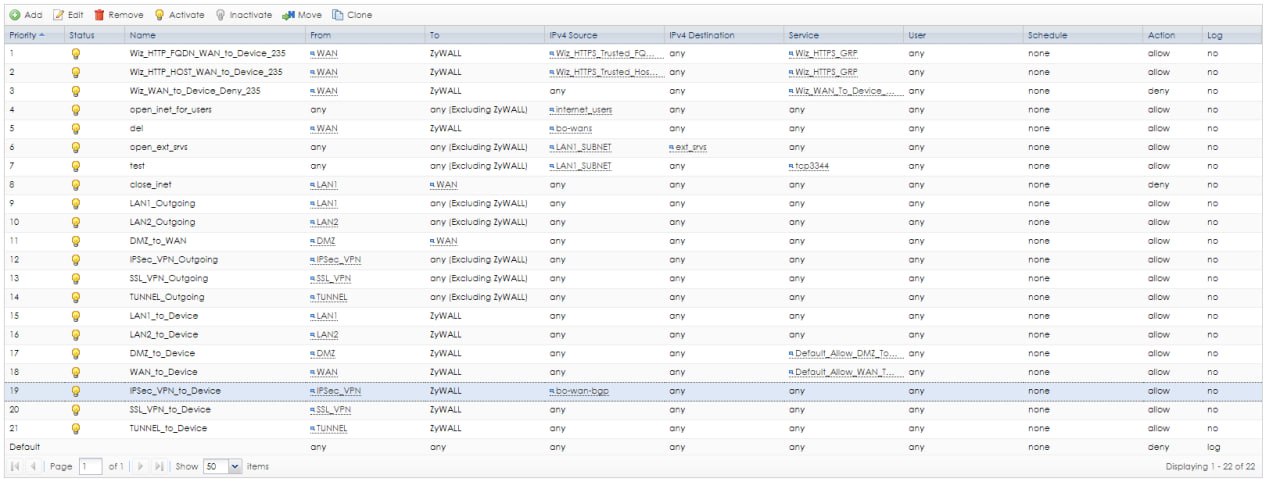Click the red Remove trash icon
1280x489 pixels.
coord(99,15)
